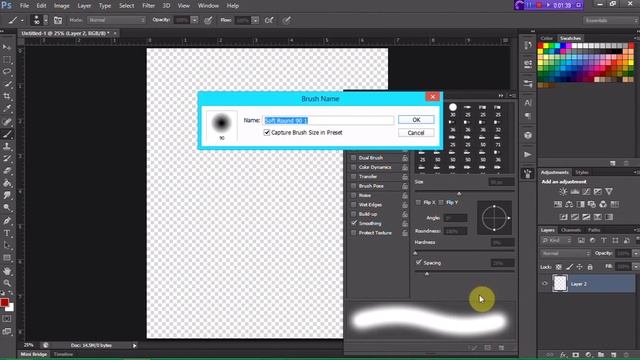
Task: Click Cancel in Brush Name dialog
Action: (416, 133)
